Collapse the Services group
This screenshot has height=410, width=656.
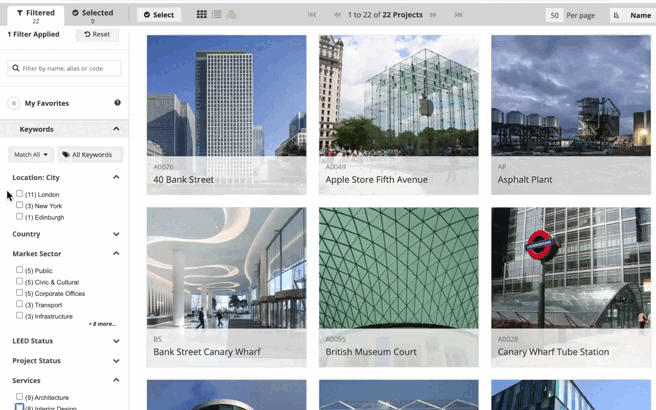point(116,380)
